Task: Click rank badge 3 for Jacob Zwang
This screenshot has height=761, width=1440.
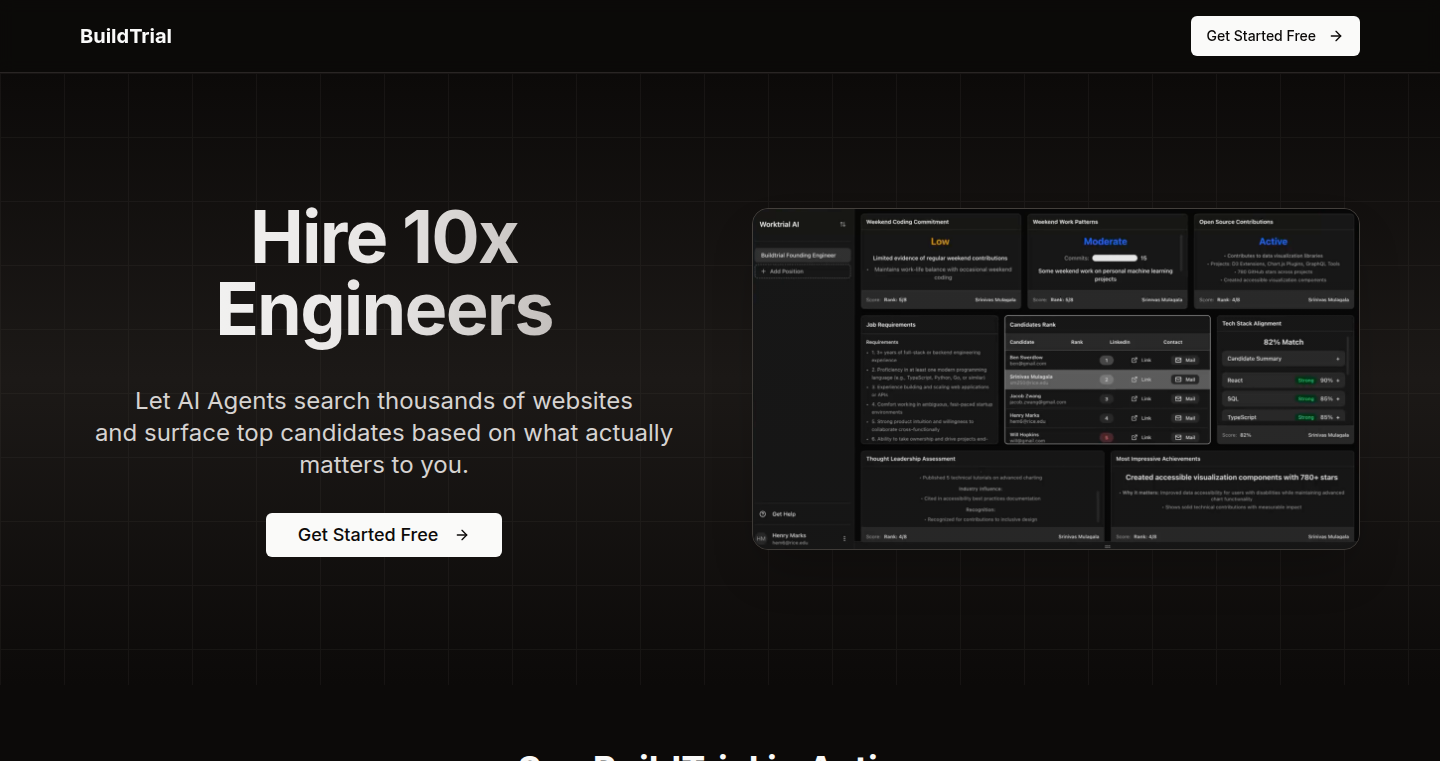Action: pos(1107,398)
